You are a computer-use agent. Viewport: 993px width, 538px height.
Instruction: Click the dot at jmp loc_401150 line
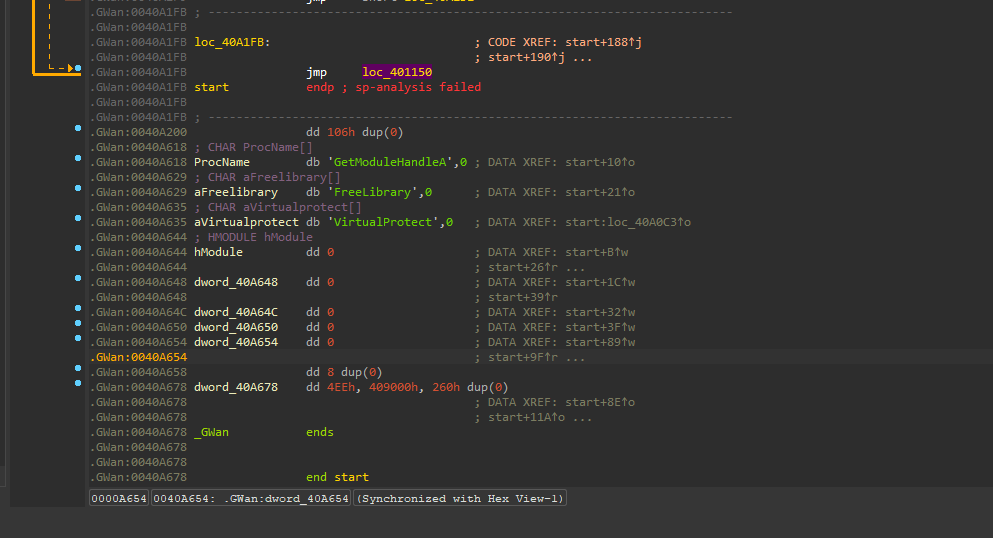click(x=78, y=68)
